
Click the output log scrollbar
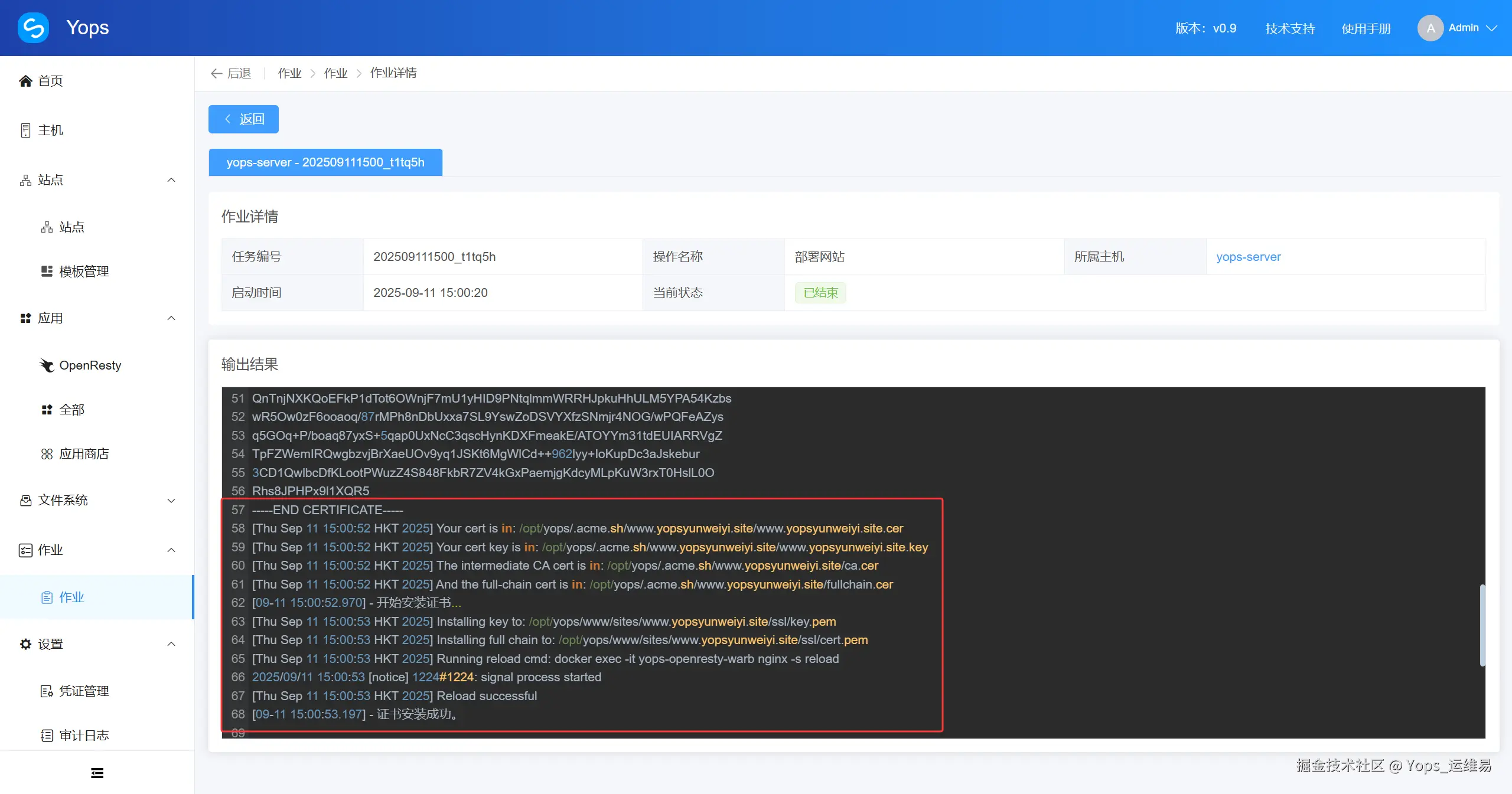pos(1481,625)
